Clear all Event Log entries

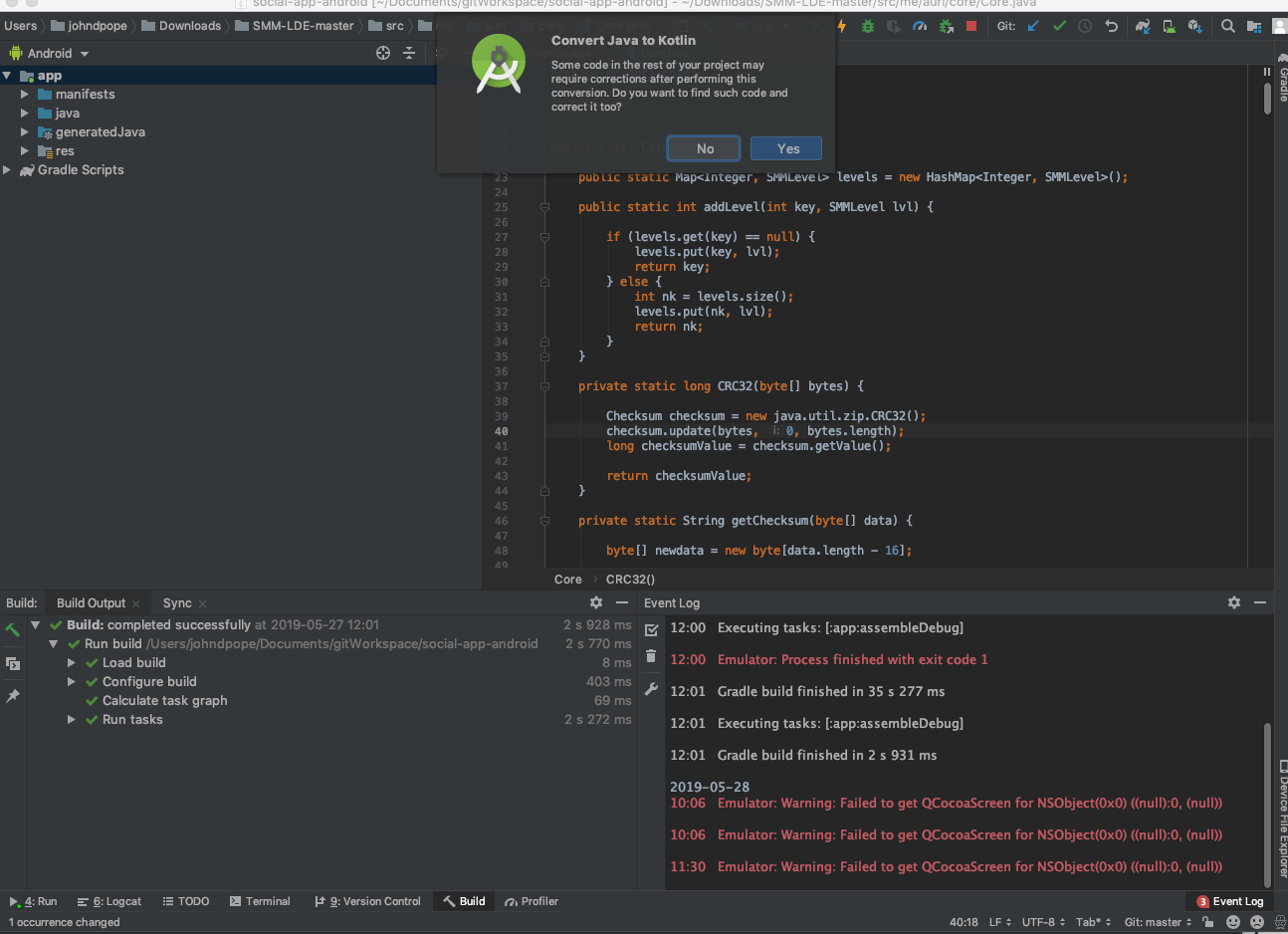tap(651, 656)
